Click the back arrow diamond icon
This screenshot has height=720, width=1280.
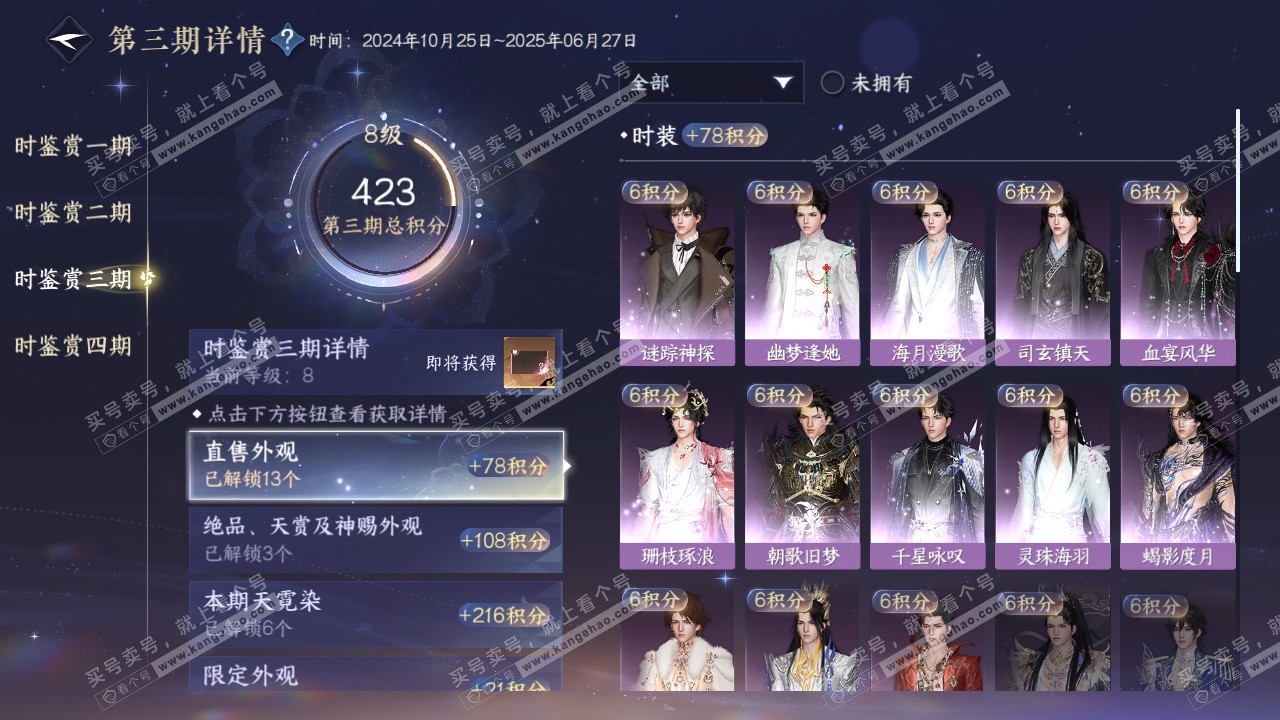pyautogui.click(x=69, y=40)
